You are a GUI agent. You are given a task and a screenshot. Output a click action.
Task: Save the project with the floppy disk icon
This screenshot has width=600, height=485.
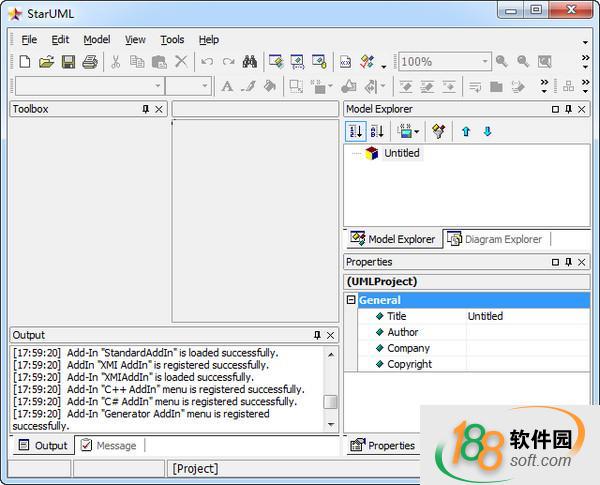(x=68, y=62)
